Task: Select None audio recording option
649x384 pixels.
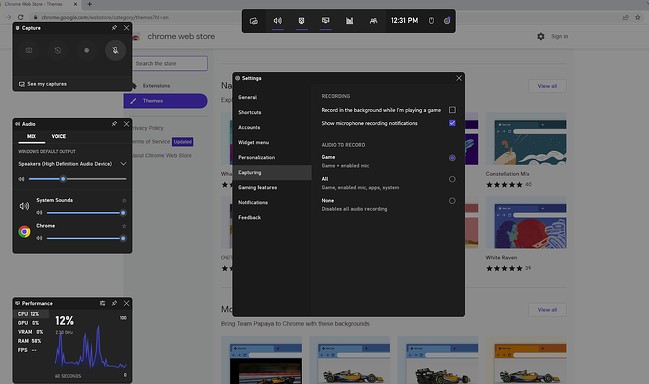Action: pyautogui.click(x=452, y=201)
